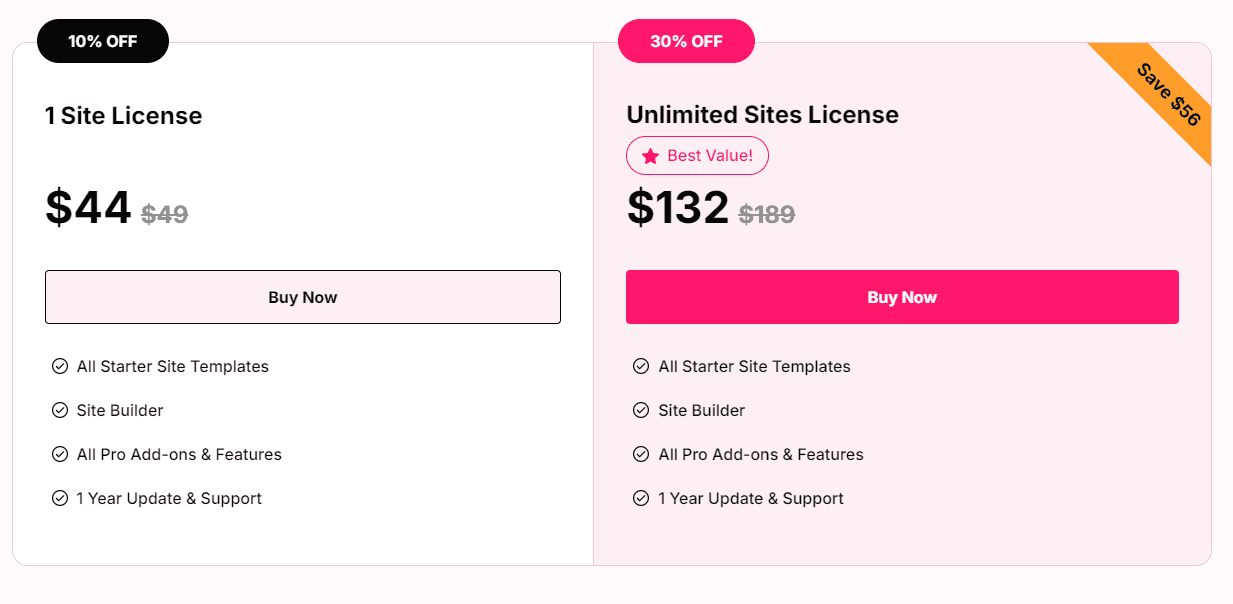Select the check icon for All Pro Add-ons & Features
Screen dimensions: 1233x604
(x=59, y=454)
